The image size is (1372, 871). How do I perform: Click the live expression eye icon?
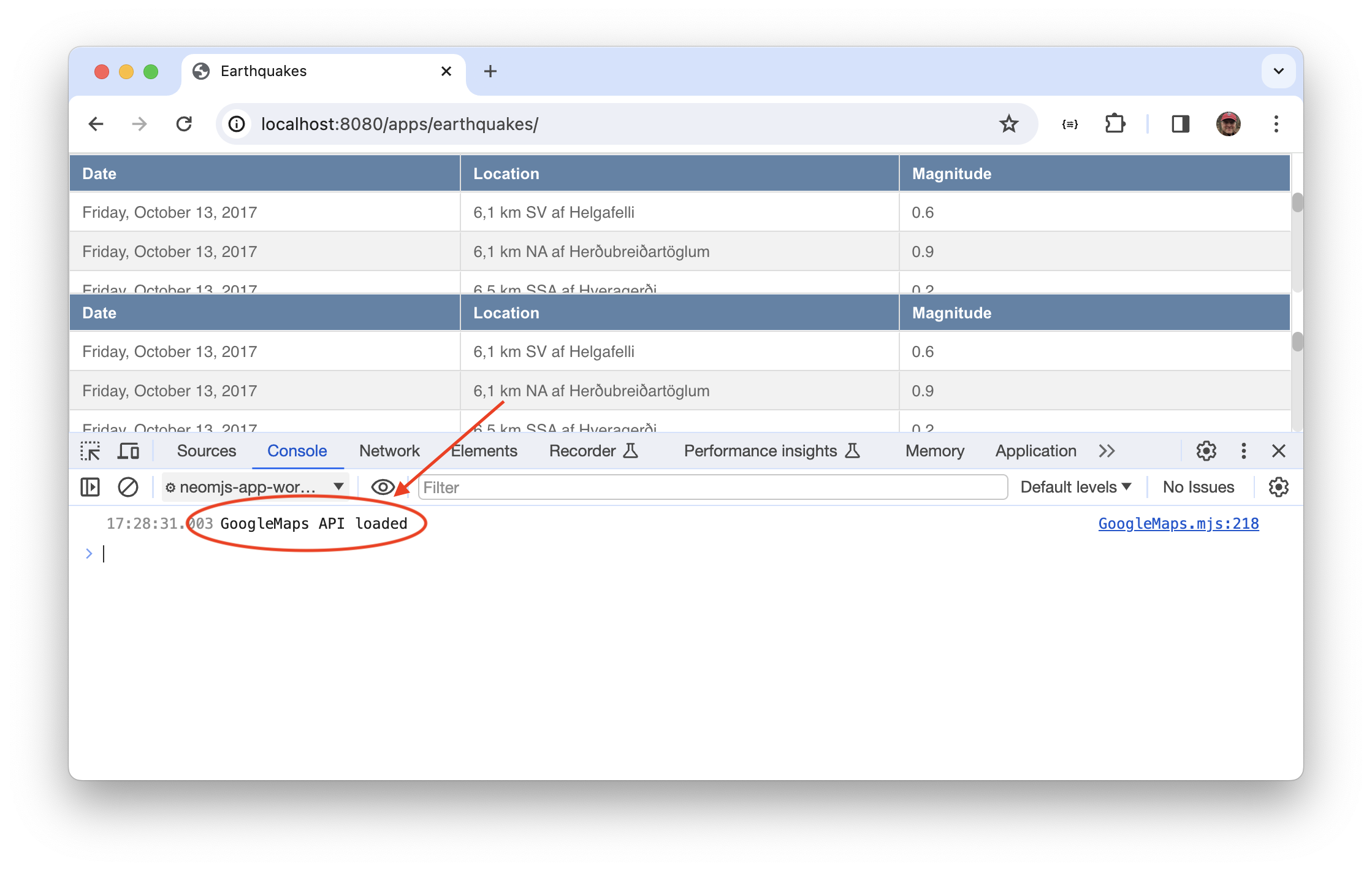point(383,488)
